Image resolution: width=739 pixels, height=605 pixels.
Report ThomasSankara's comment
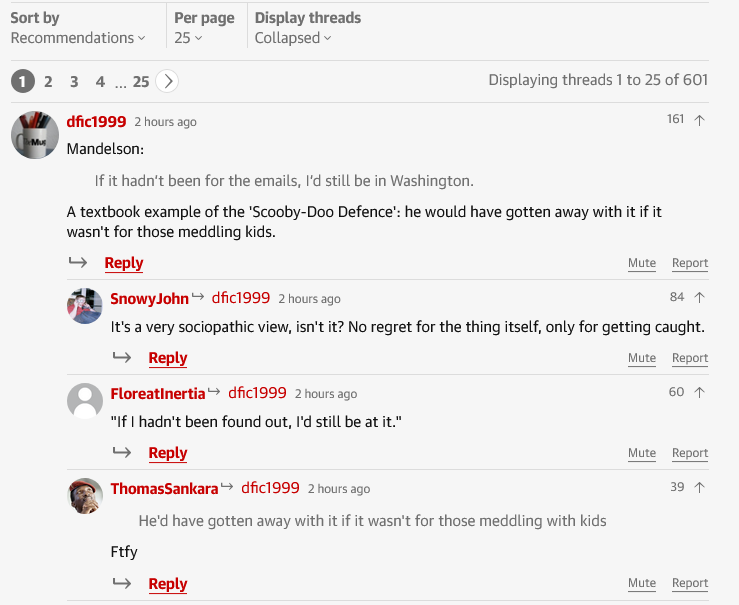pyautogui.click(x=690, y=583)
